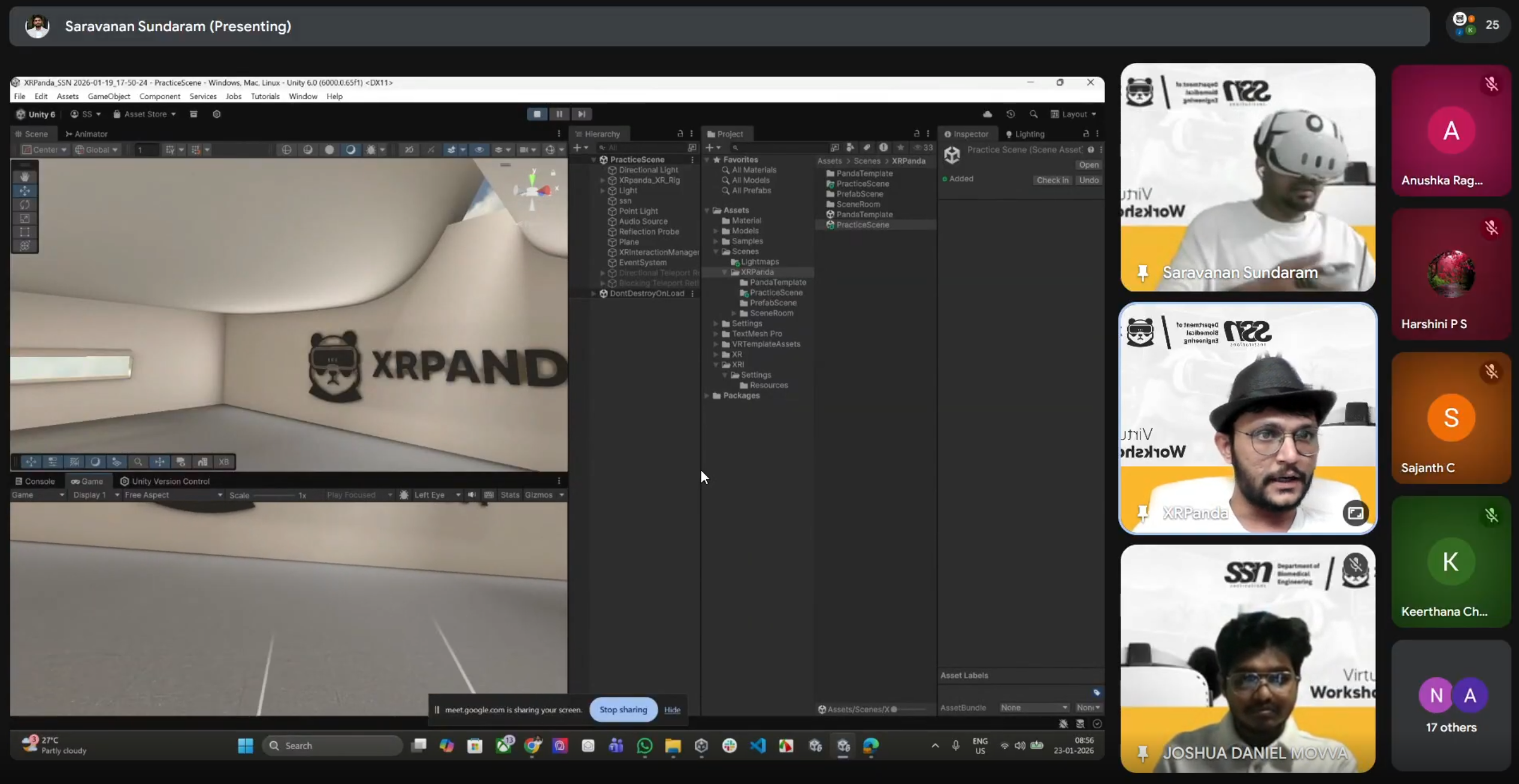This screenshot has width=1519, height=784.
Task: Switch to the Lighting tab
Action: click(x=1025, y=134)
